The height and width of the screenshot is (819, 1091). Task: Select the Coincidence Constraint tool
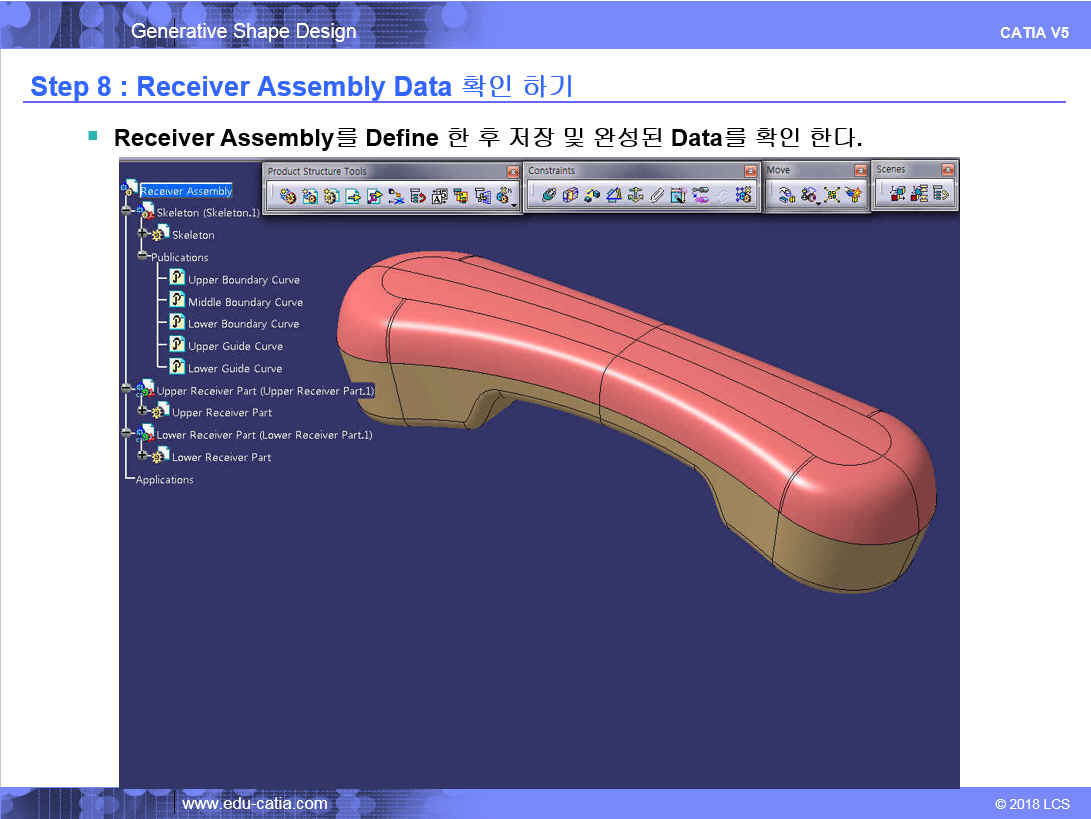(x=549, y=196)
